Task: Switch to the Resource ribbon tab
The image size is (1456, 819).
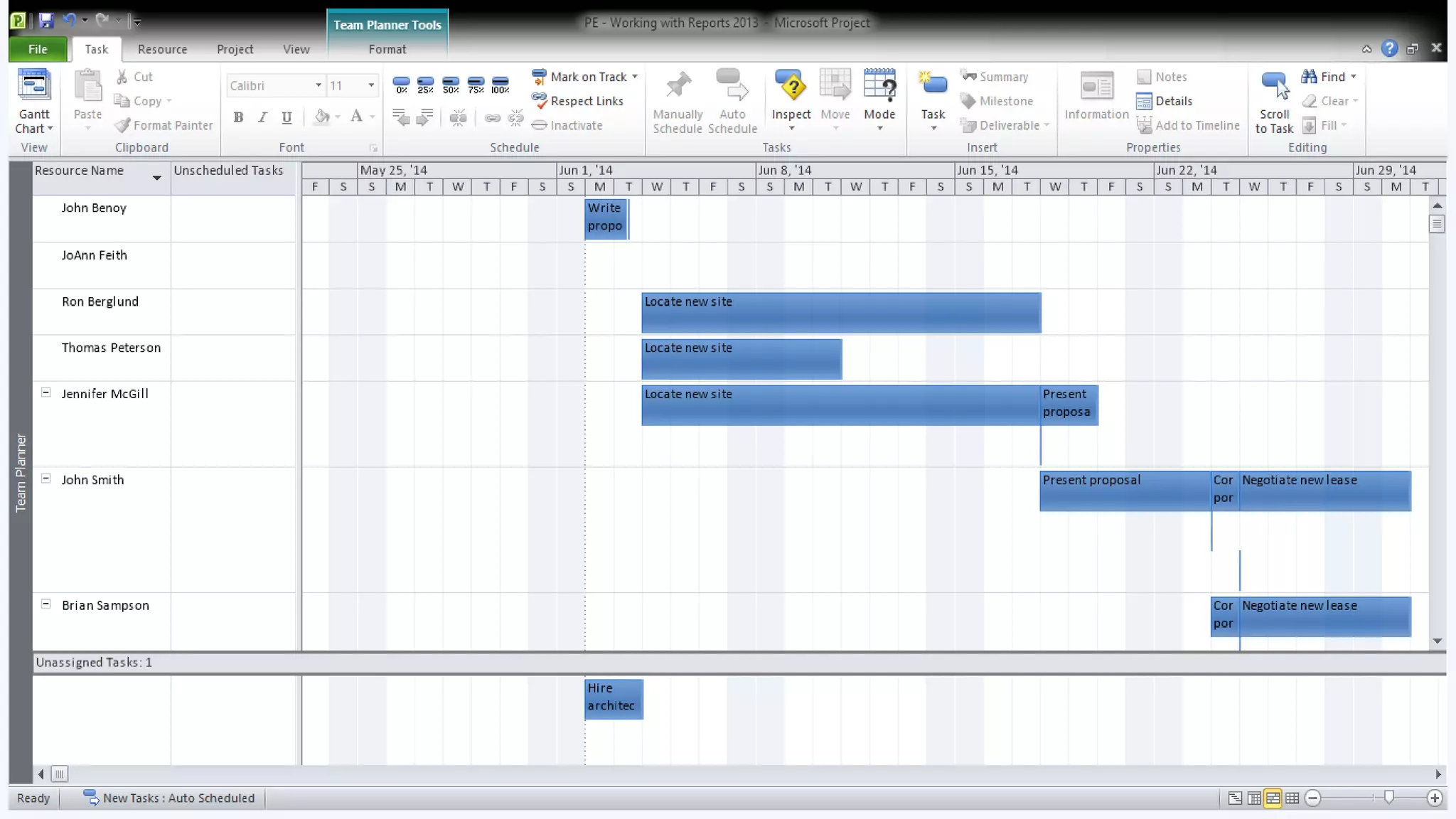Action: pos(162,49)
